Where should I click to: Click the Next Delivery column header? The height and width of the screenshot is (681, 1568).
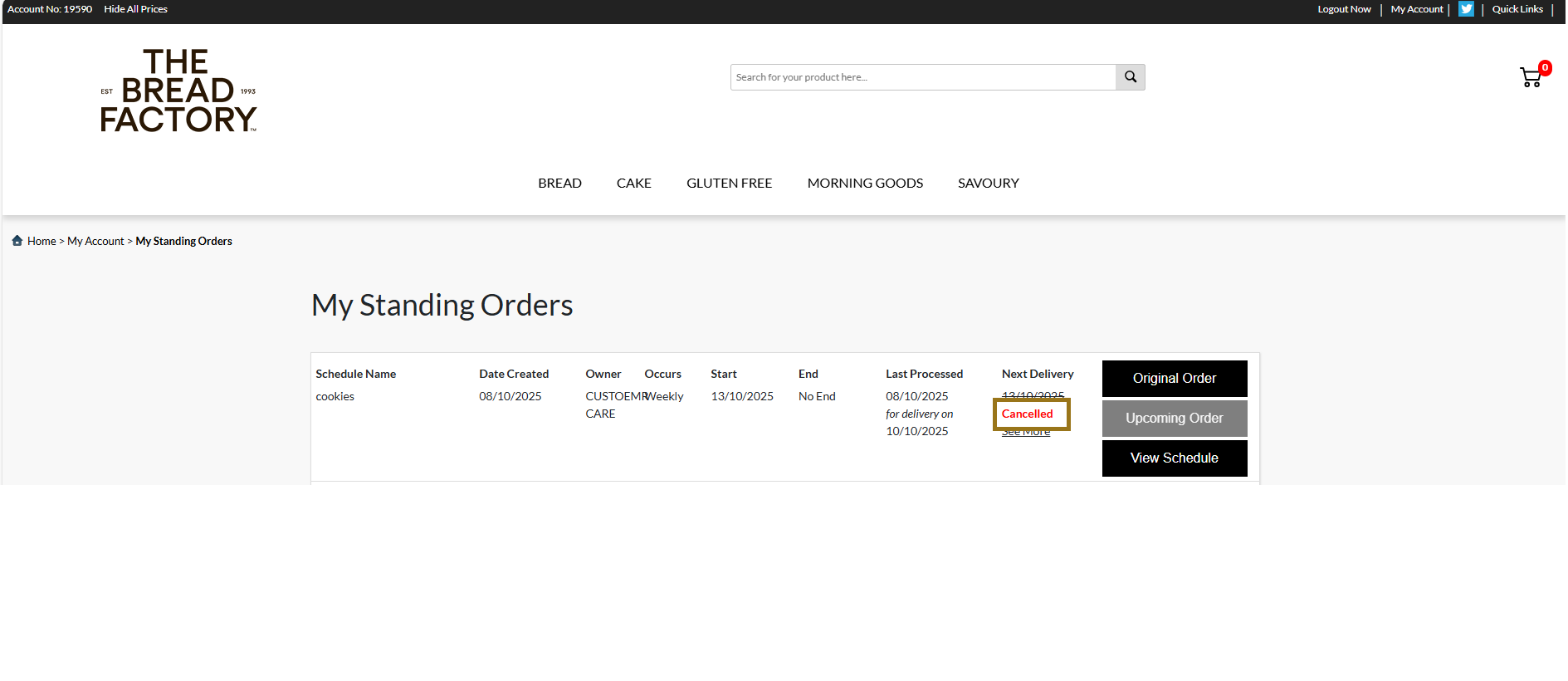click(x=1038, y=375)
